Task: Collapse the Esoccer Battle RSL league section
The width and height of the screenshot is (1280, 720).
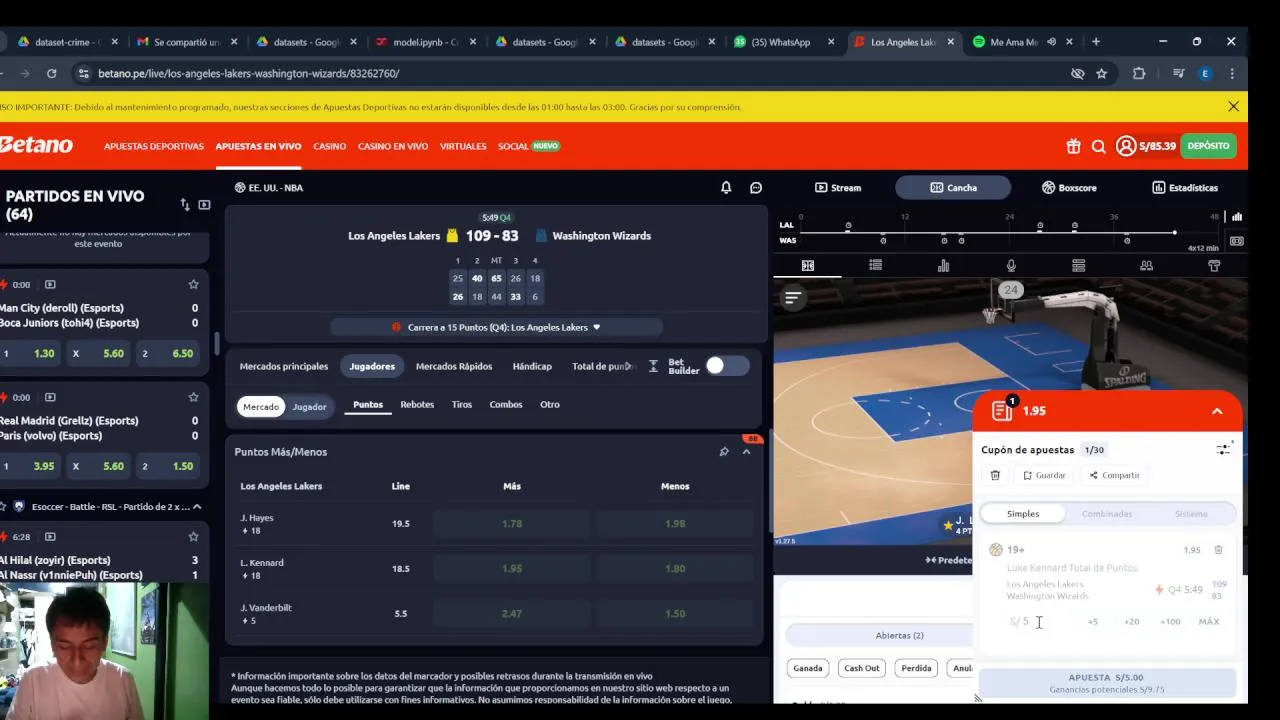Action: click(x=197, y=507)
